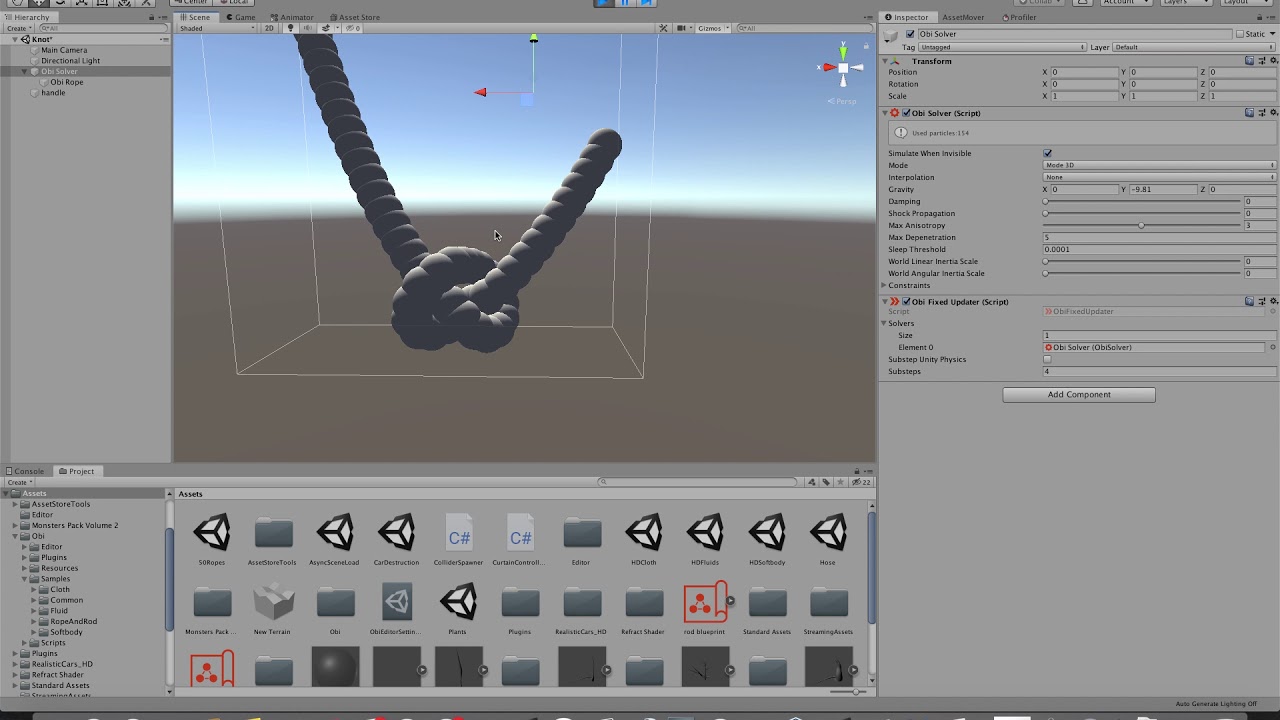Open the Project panel Create menu
The image size is (1280, 720).
(x=20, y=482)
